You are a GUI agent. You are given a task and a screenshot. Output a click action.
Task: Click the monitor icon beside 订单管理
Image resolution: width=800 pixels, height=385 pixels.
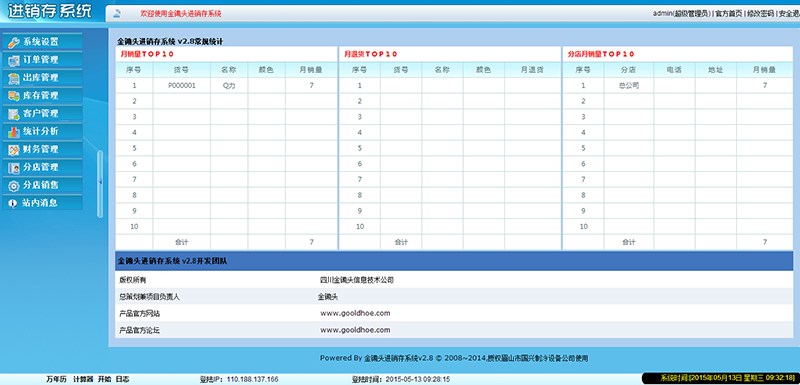pos(14,60)
